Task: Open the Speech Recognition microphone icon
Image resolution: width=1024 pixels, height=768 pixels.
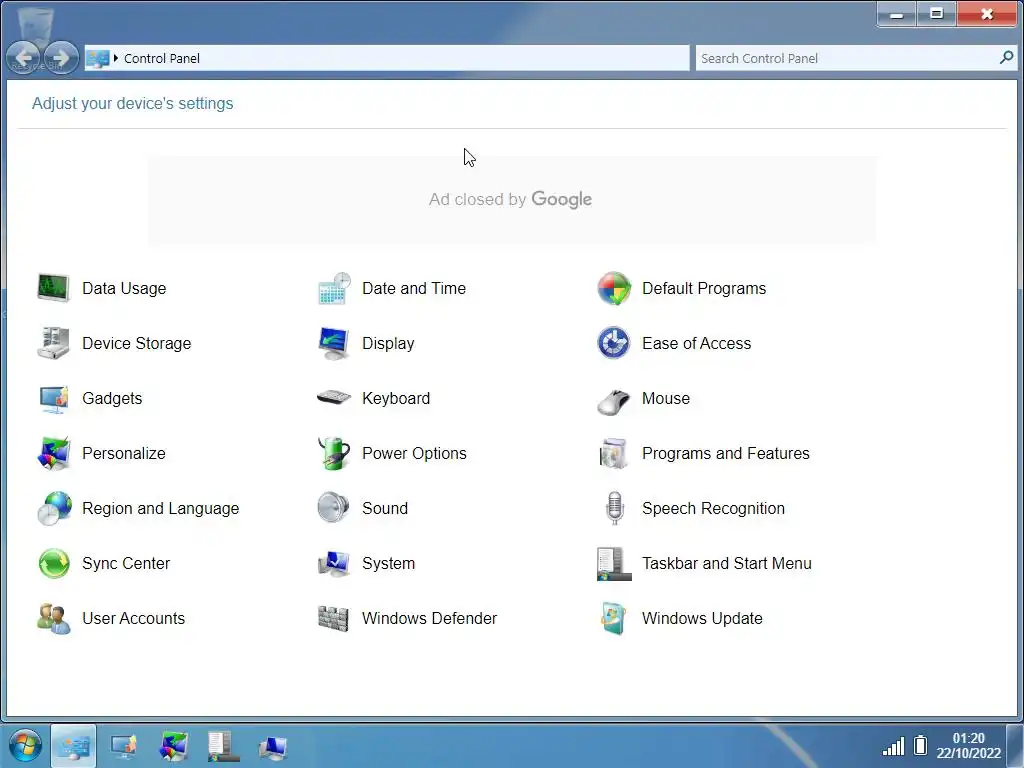Action: [x=614, y=508]
